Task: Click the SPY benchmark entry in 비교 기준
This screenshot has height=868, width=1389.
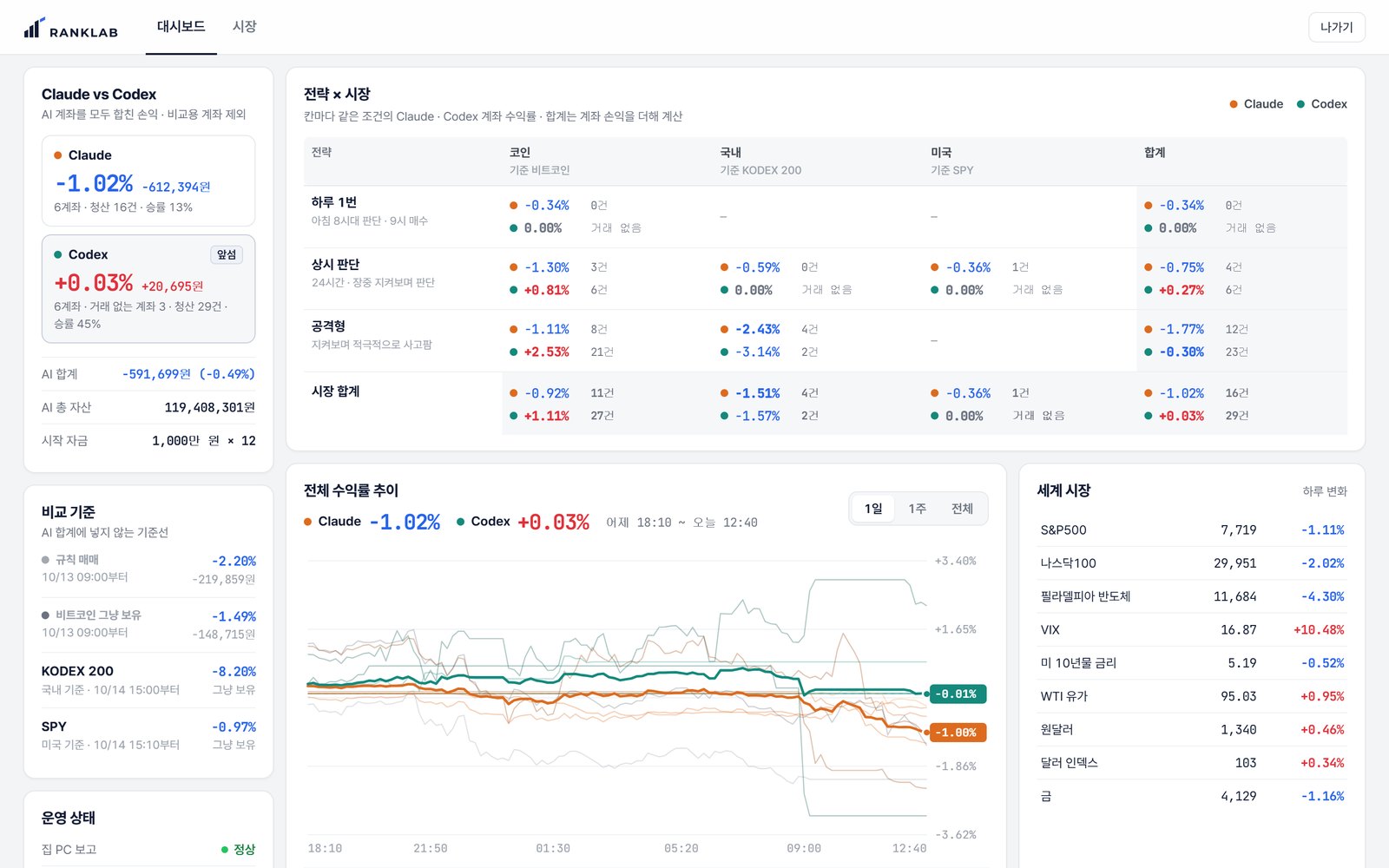Action: [148, 735]
